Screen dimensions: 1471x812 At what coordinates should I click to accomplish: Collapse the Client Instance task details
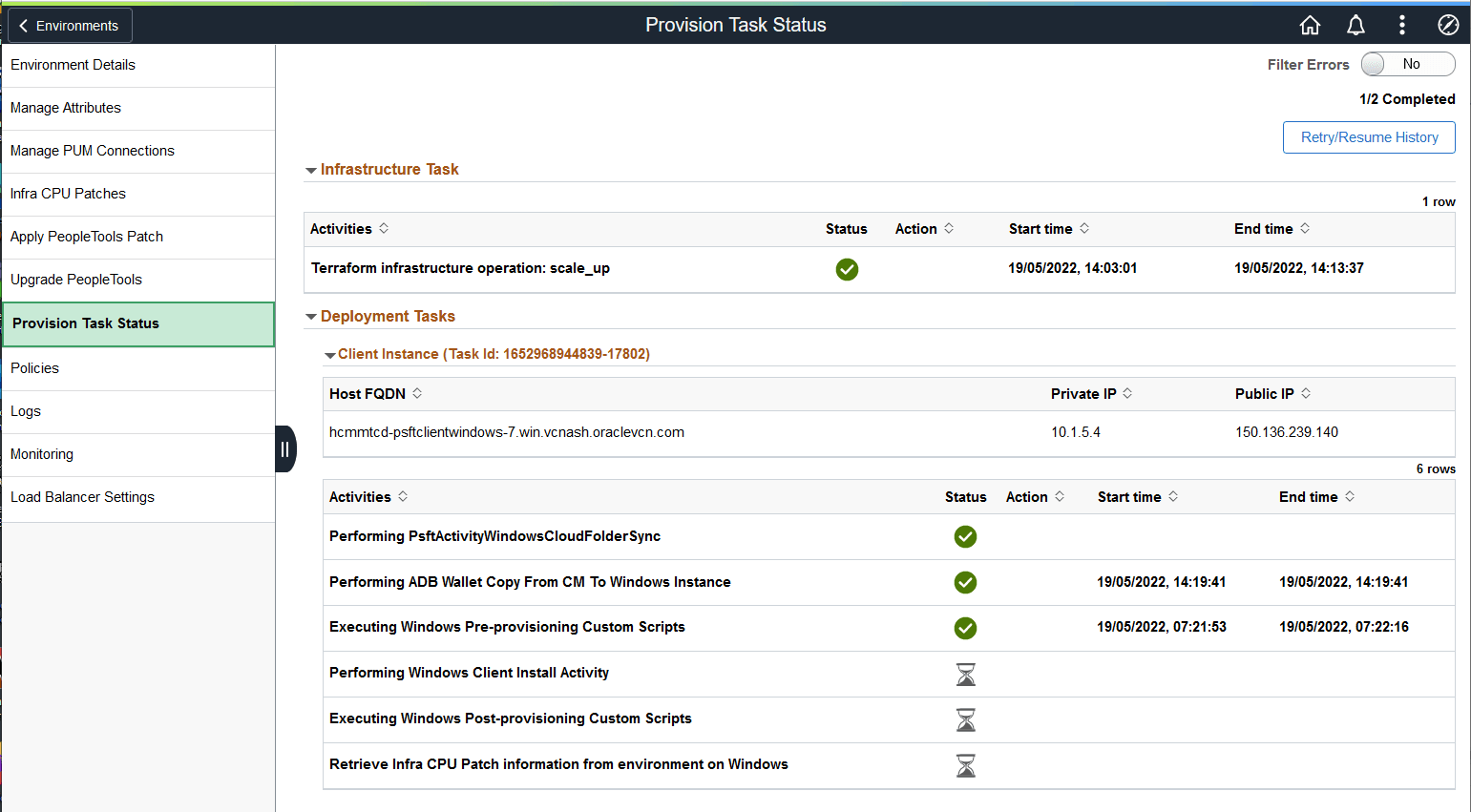pos(329,353)
